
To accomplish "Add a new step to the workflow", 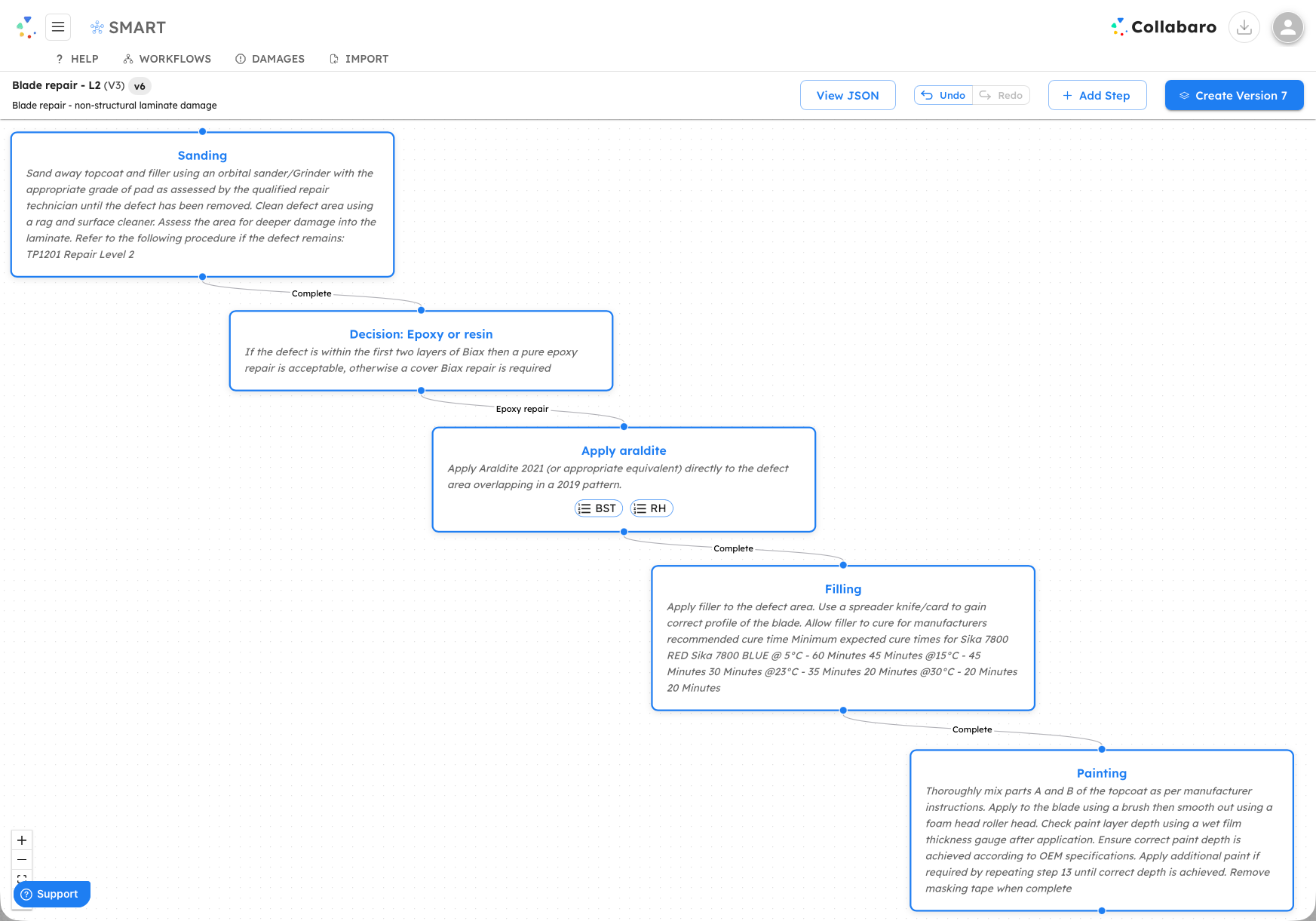I will [1097, 95].
